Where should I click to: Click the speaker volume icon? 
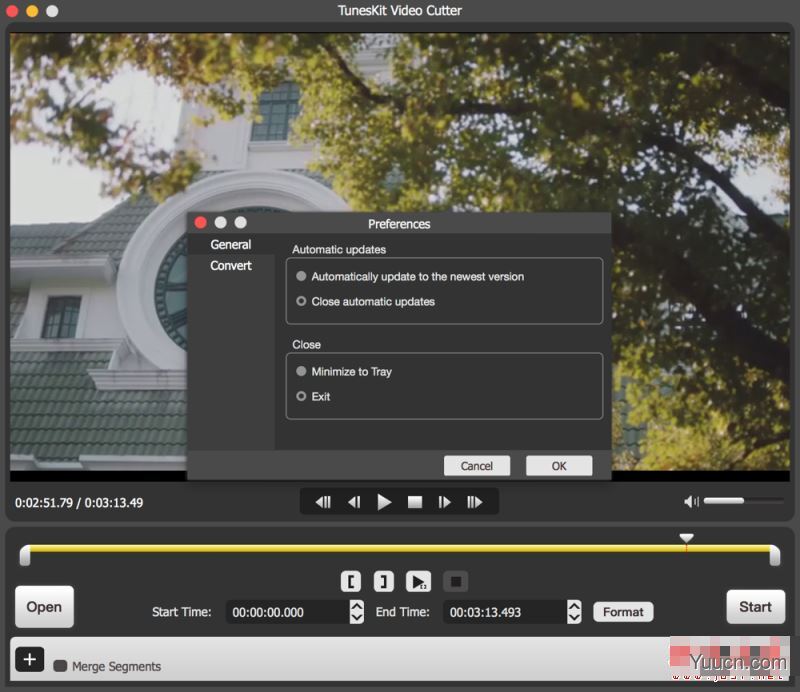691,500
